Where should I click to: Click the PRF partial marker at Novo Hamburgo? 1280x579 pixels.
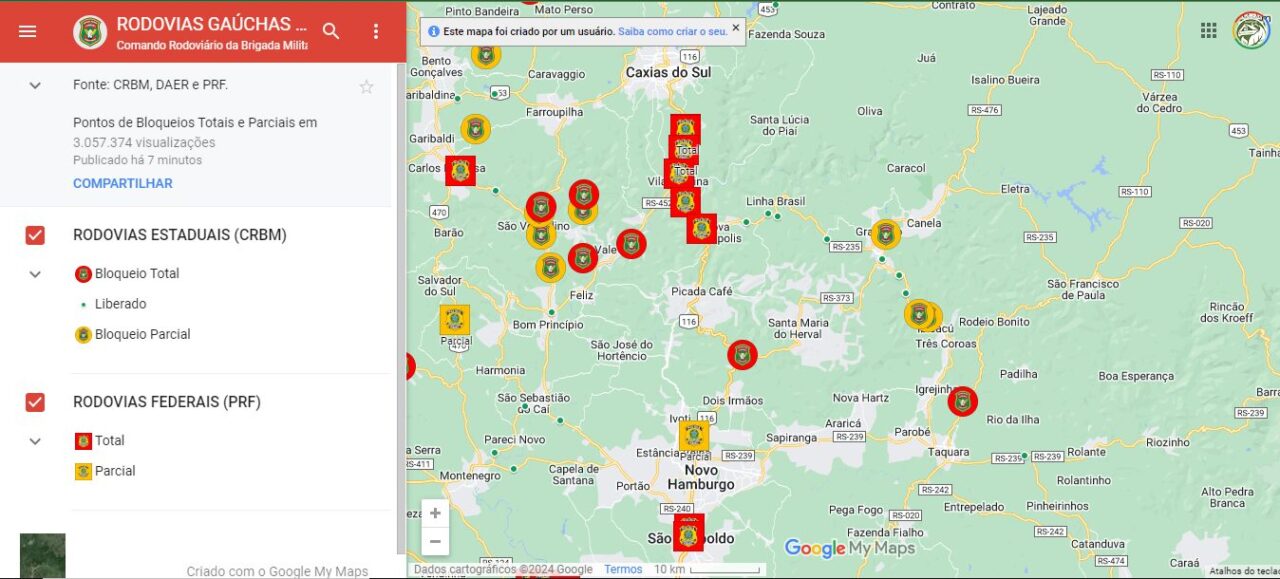tap(694, 436)
